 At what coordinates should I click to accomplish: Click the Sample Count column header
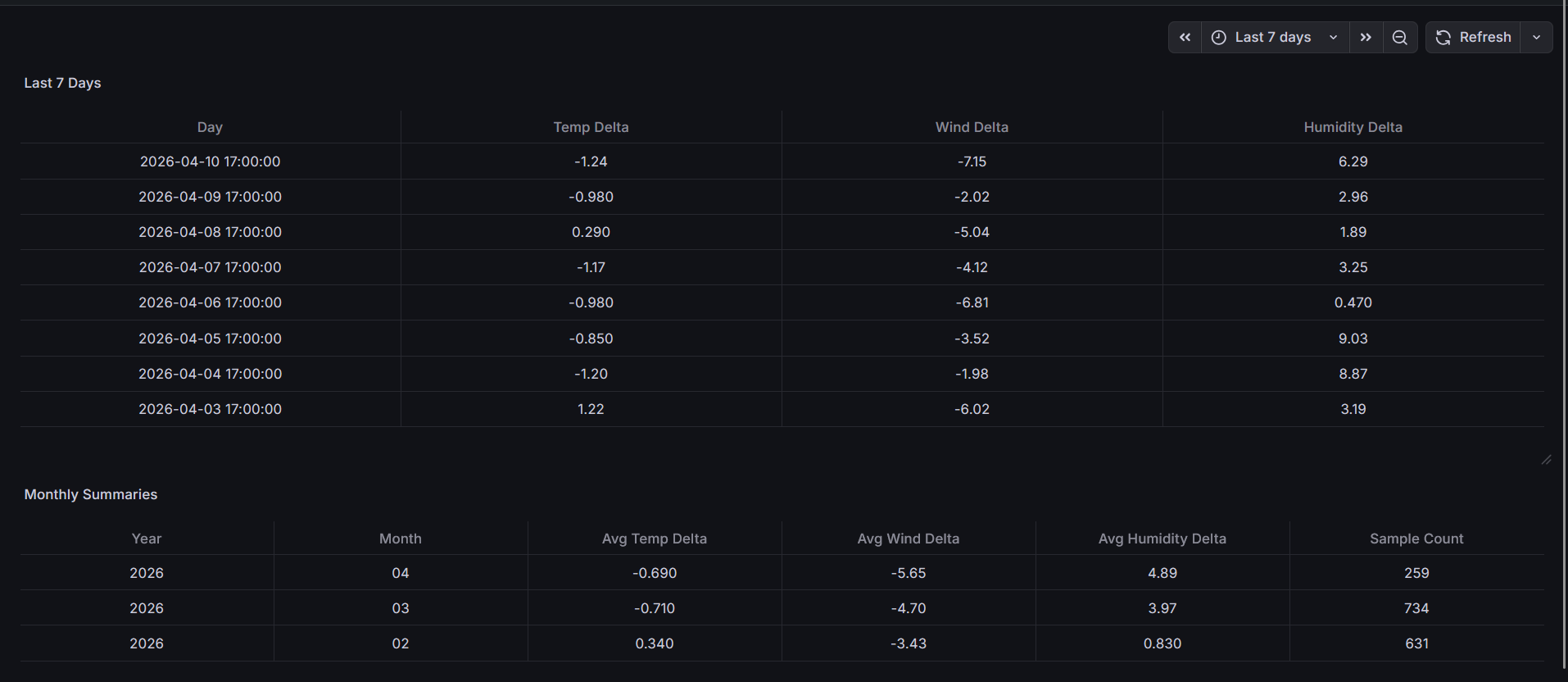(1416, 539)
